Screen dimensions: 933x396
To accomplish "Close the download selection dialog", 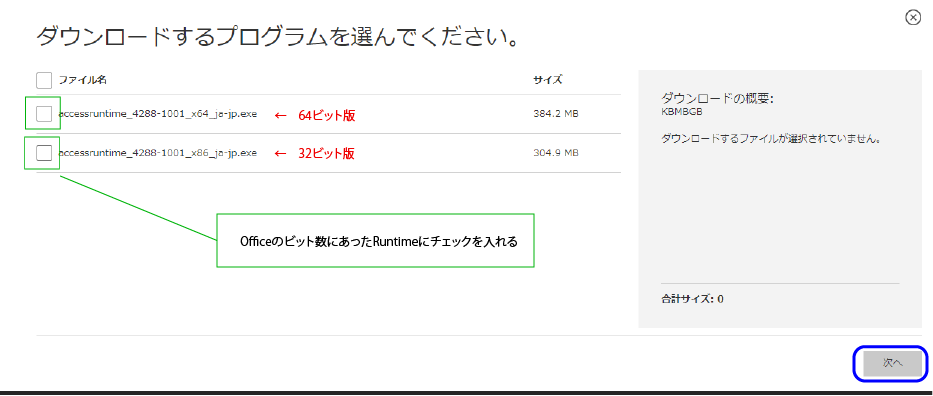I will (x=913, y=18).
